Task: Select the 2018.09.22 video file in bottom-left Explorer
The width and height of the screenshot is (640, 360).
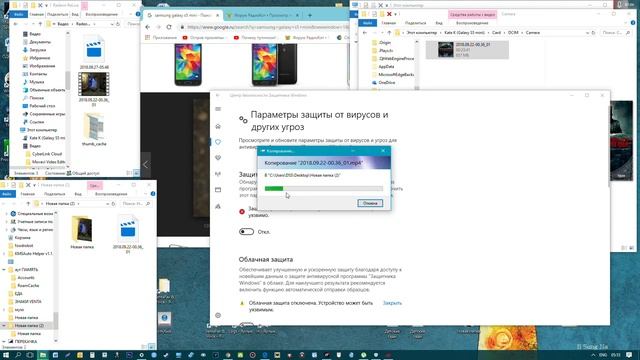Action: pyautogui.click(x=128, y=234)
